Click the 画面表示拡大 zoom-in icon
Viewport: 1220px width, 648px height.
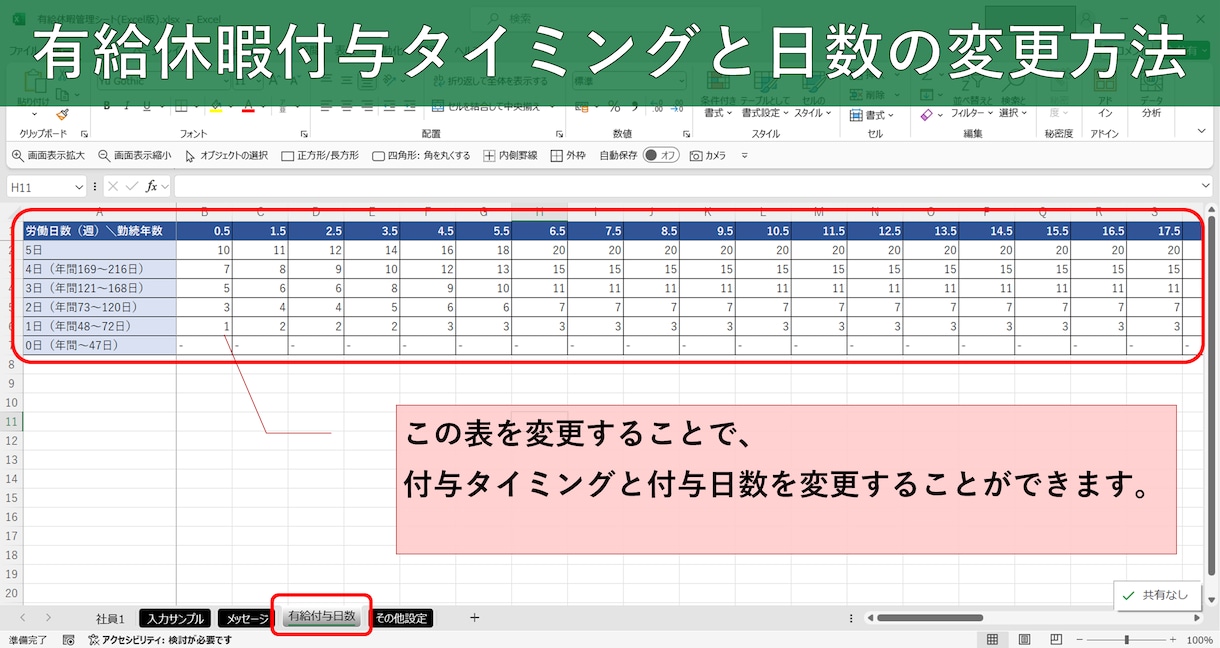[x=17, y=156]
